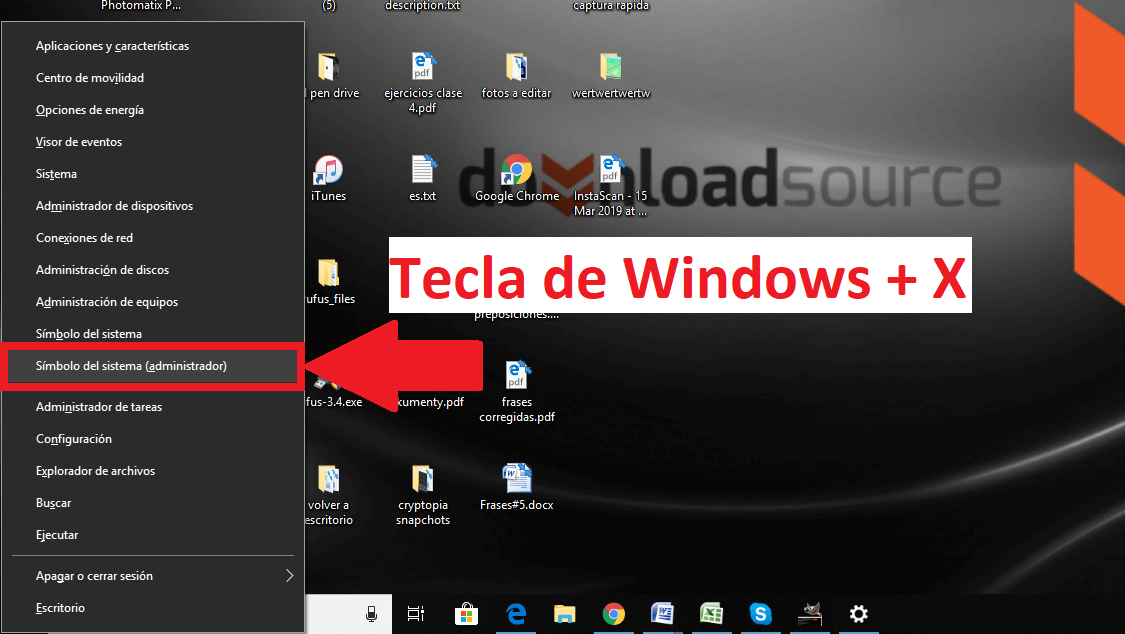The image size is (1125, 634).
Task: Click the Photomatix P... label
Action: click(x=141, y=6)
